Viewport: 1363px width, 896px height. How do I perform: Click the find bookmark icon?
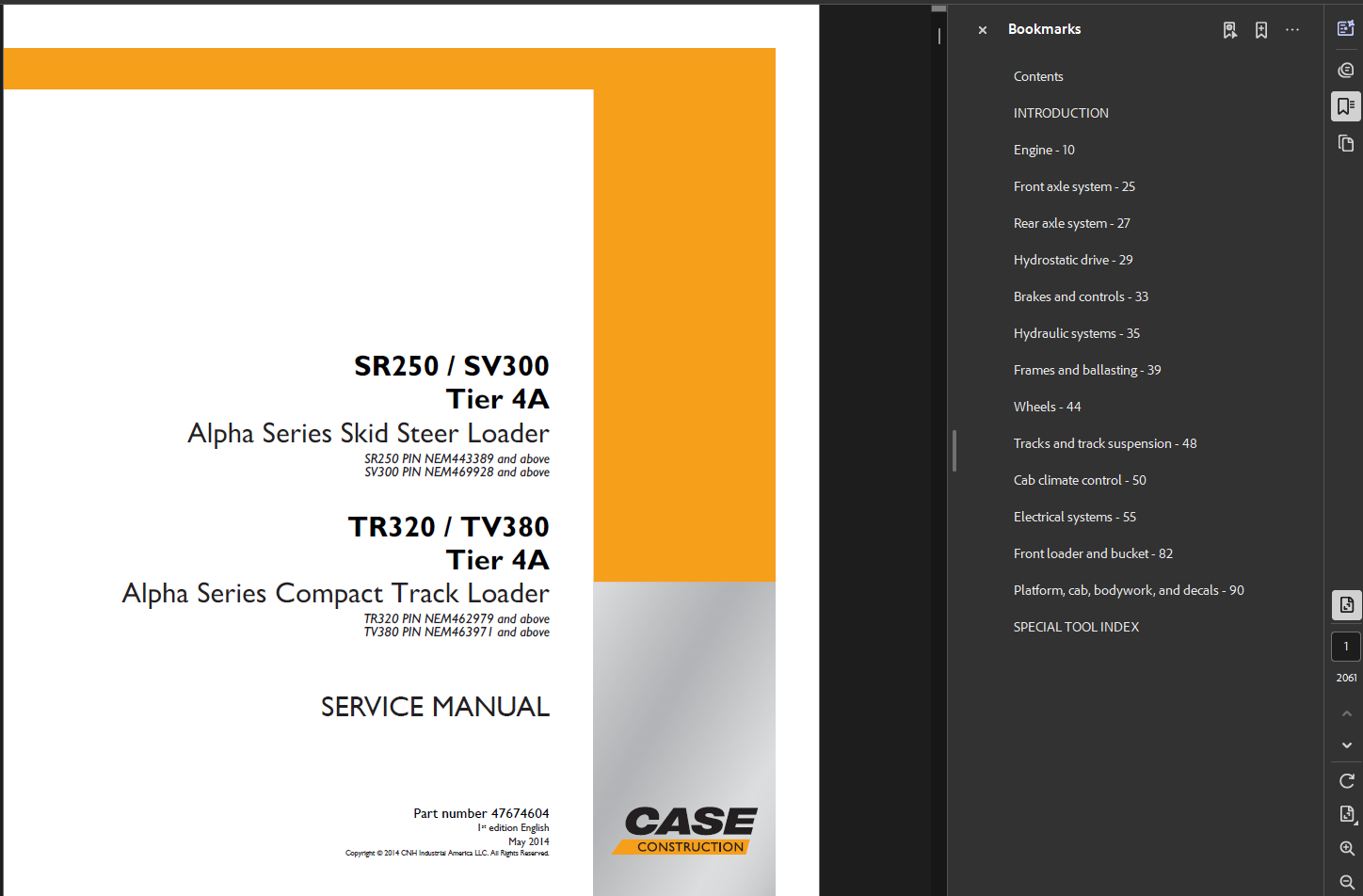(x=1229, y=30)
